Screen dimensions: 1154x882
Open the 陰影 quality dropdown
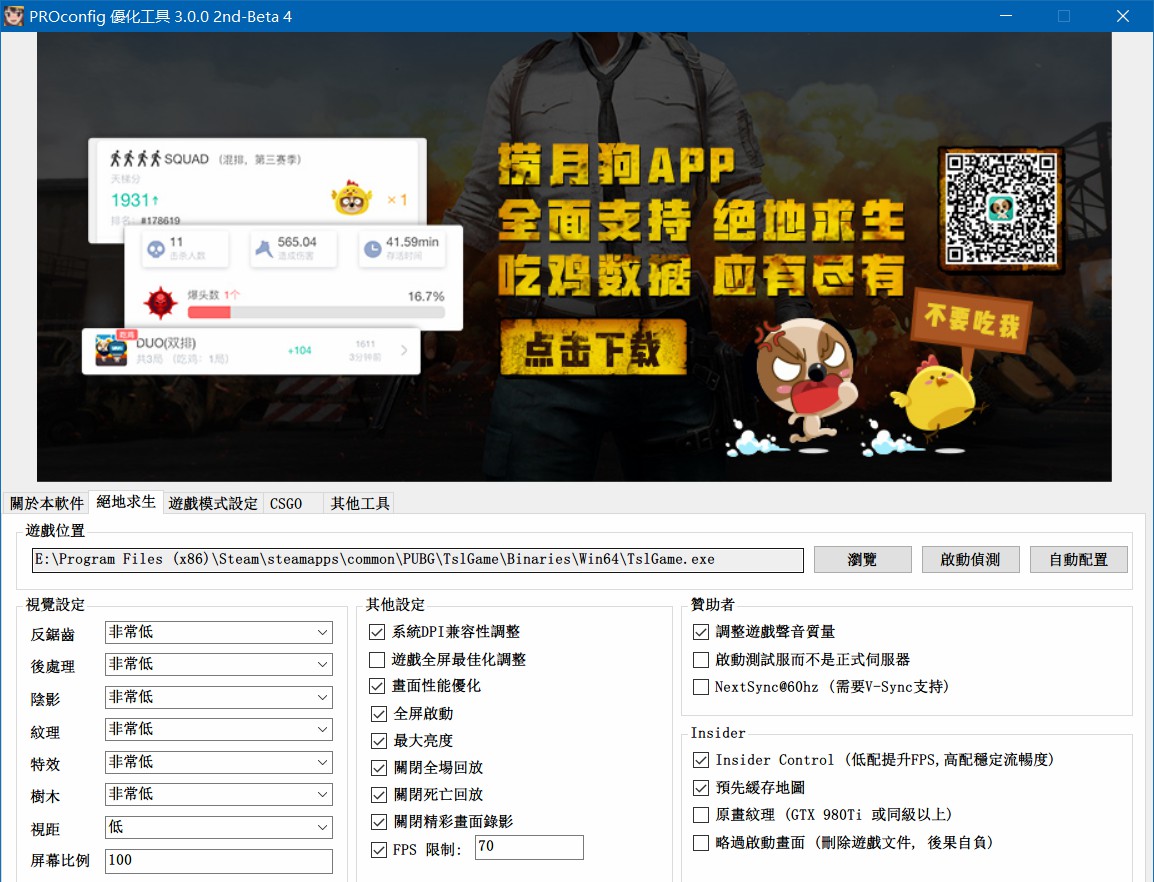pyautogui.click(x=219, y=697)
